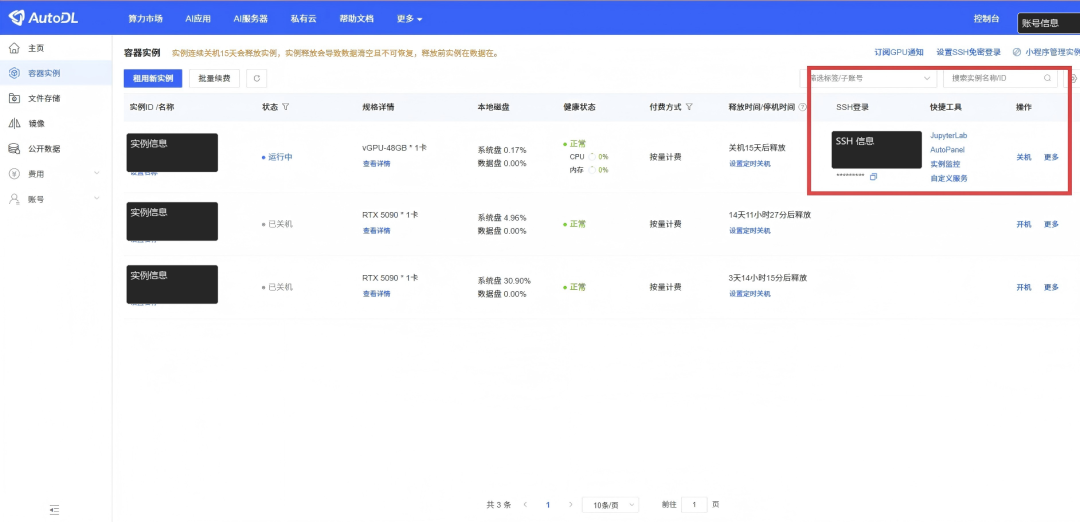Click the 共 3 条 total count
Viewport: 1080px width, 522px height.
499,505
